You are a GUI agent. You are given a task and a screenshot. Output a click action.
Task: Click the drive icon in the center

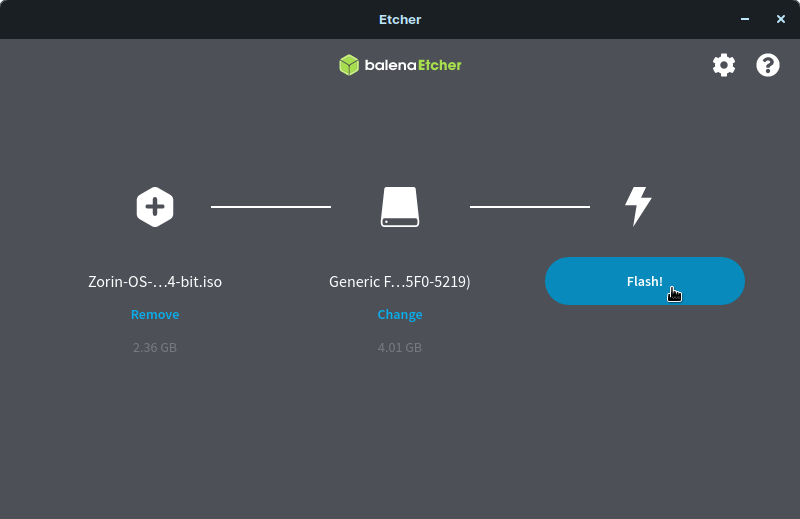400,207
